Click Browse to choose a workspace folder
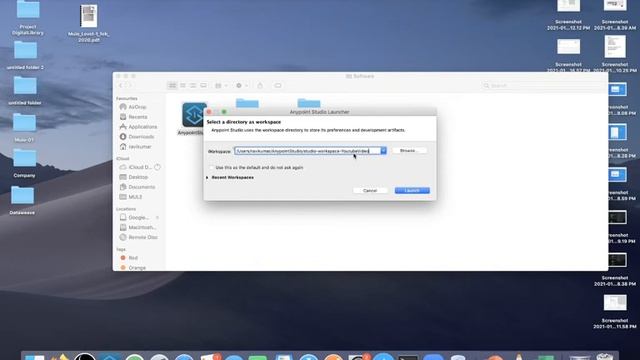This screenshot has height=360, width=640. click(409, 151)
